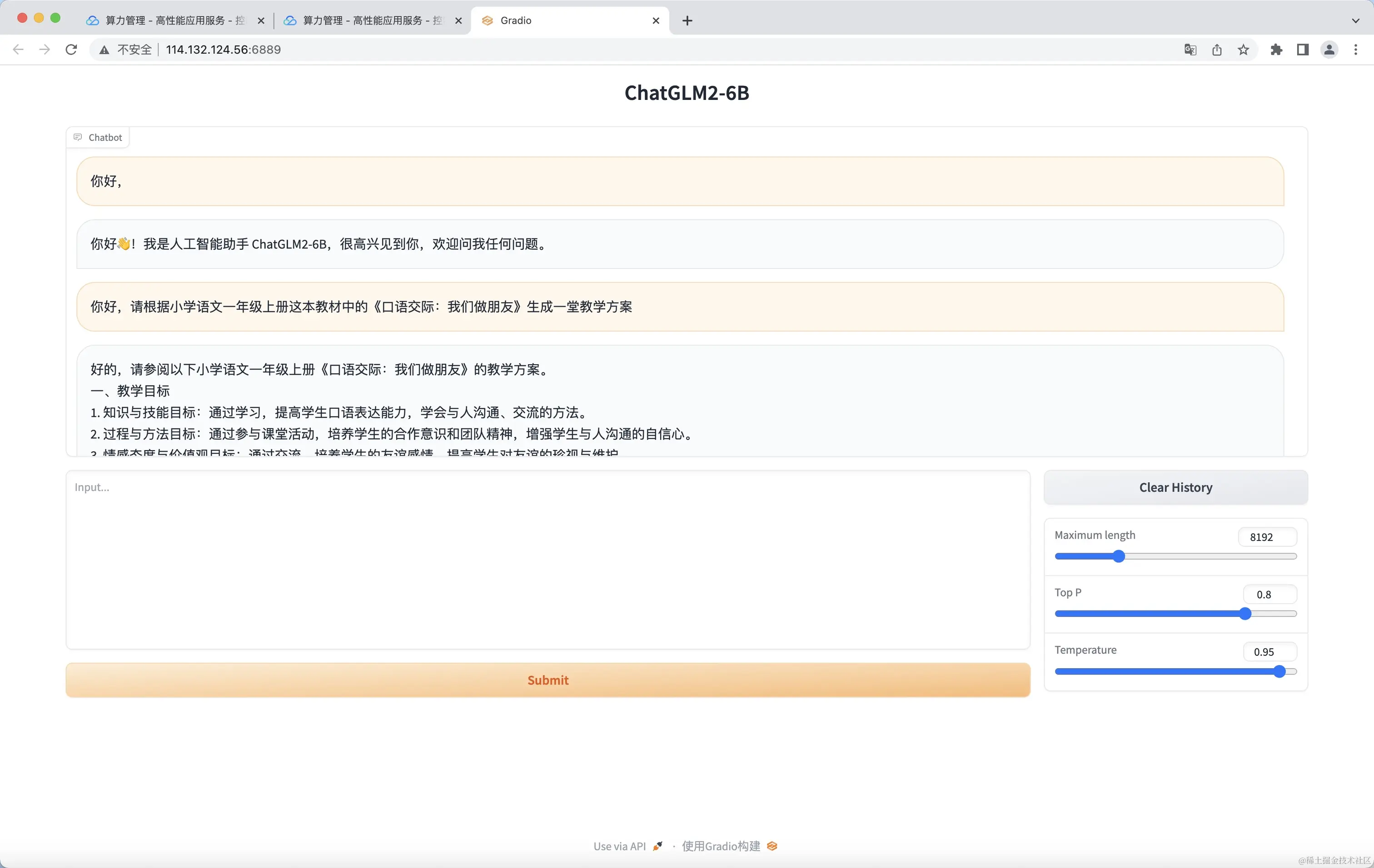Click the Clear History button
The image size is (1374, 868).
(1175, 487)
